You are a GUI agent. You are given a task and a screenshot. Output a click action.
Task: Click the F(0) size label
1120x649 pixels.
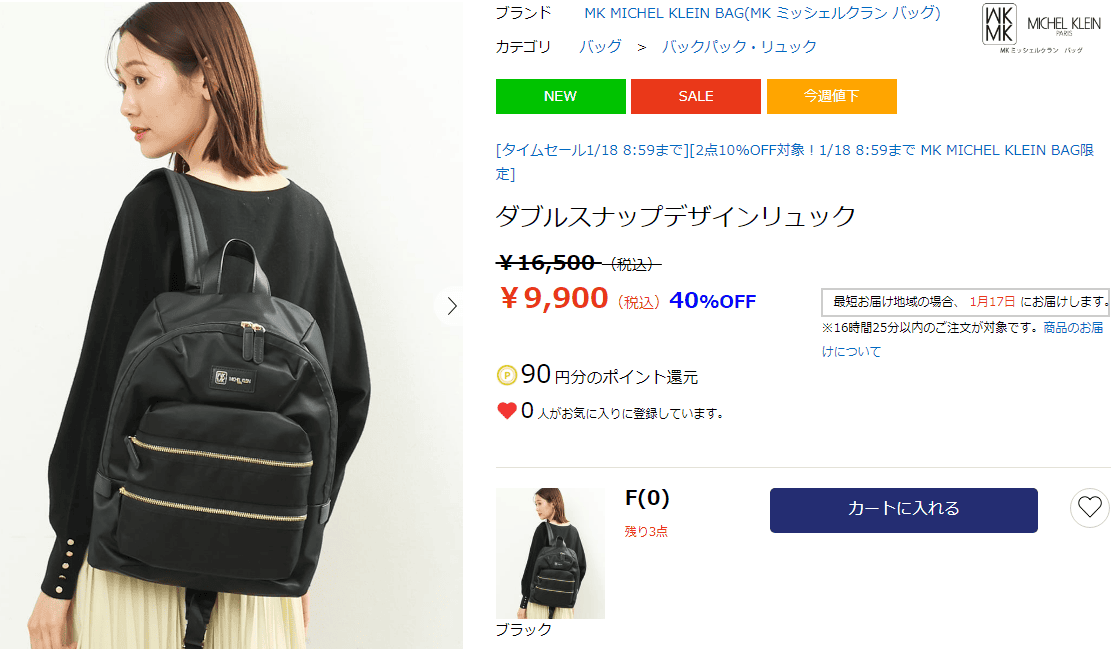647,498
